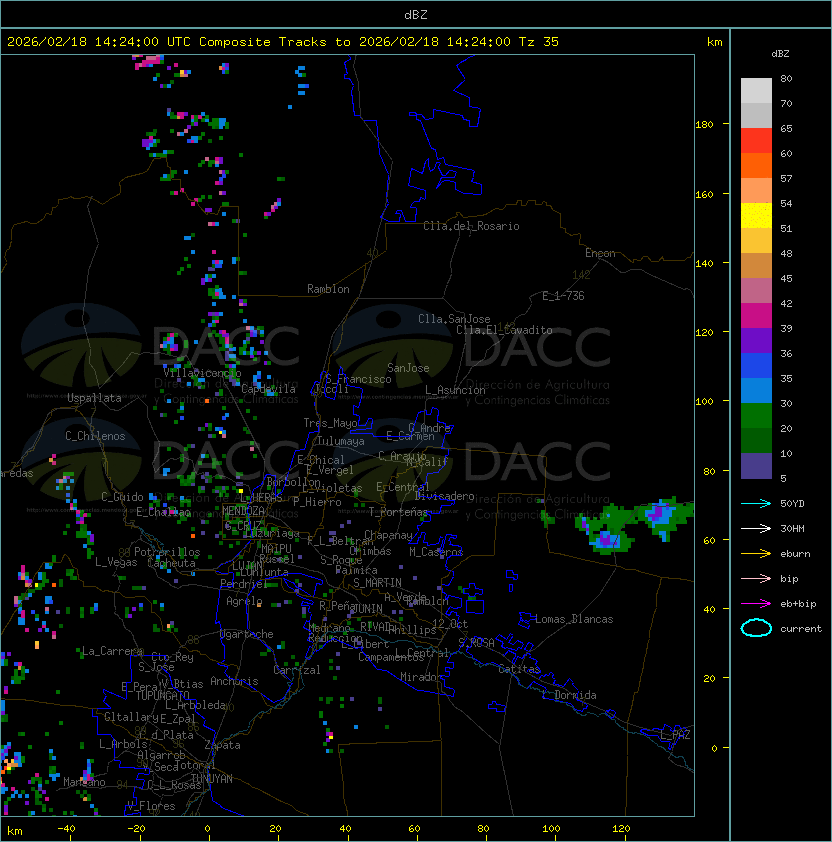Select the Villavicencio label

[x=202, y=373]
